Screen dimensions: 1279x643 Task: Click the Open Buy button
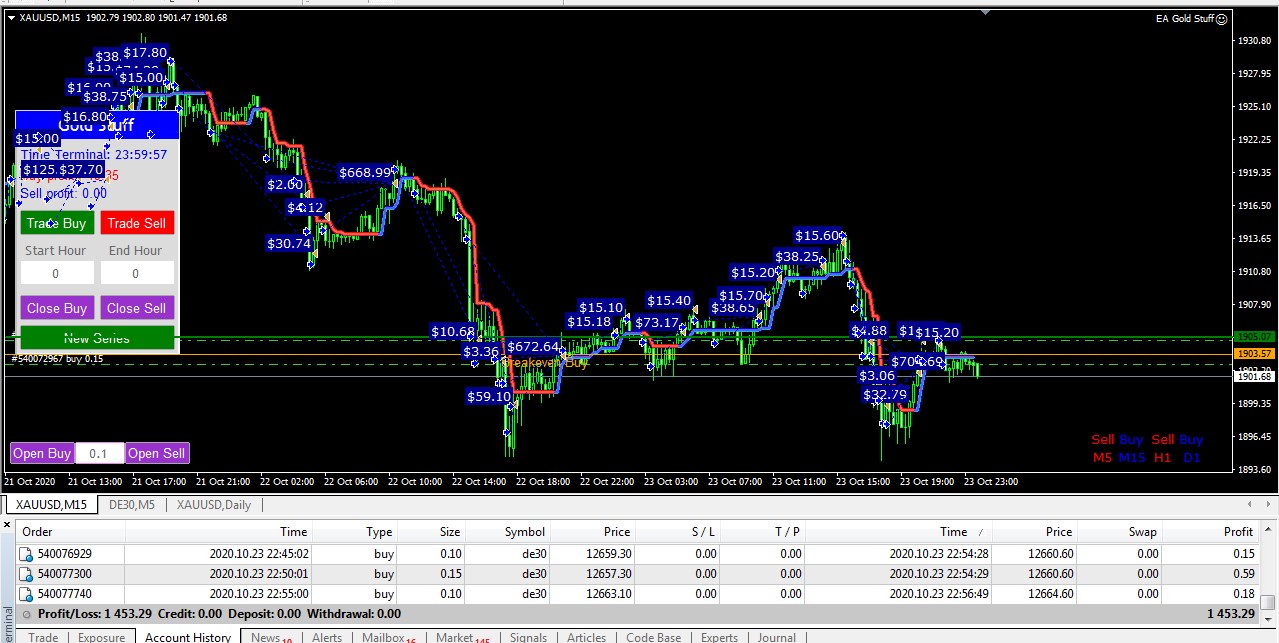(x=42, y=453)
